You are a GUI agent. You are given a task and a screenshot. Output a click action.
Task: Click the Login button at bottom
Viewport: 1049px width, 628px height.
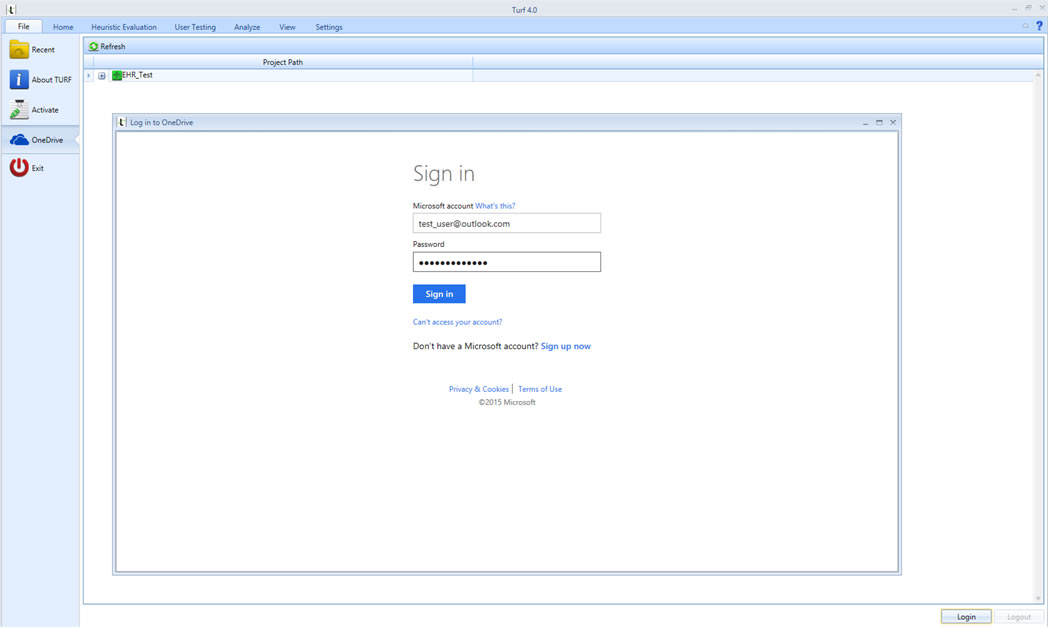pyautogui.click(x=966, y=617)
